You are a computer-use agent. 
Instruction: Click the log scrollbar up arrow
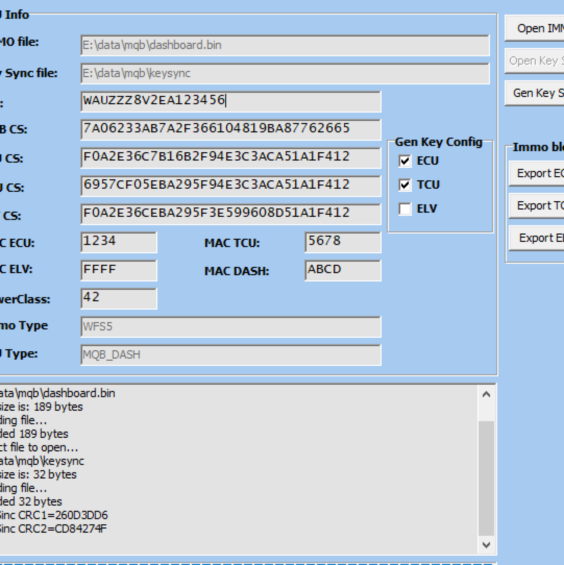pyautogui.click(x=486, y=395)
